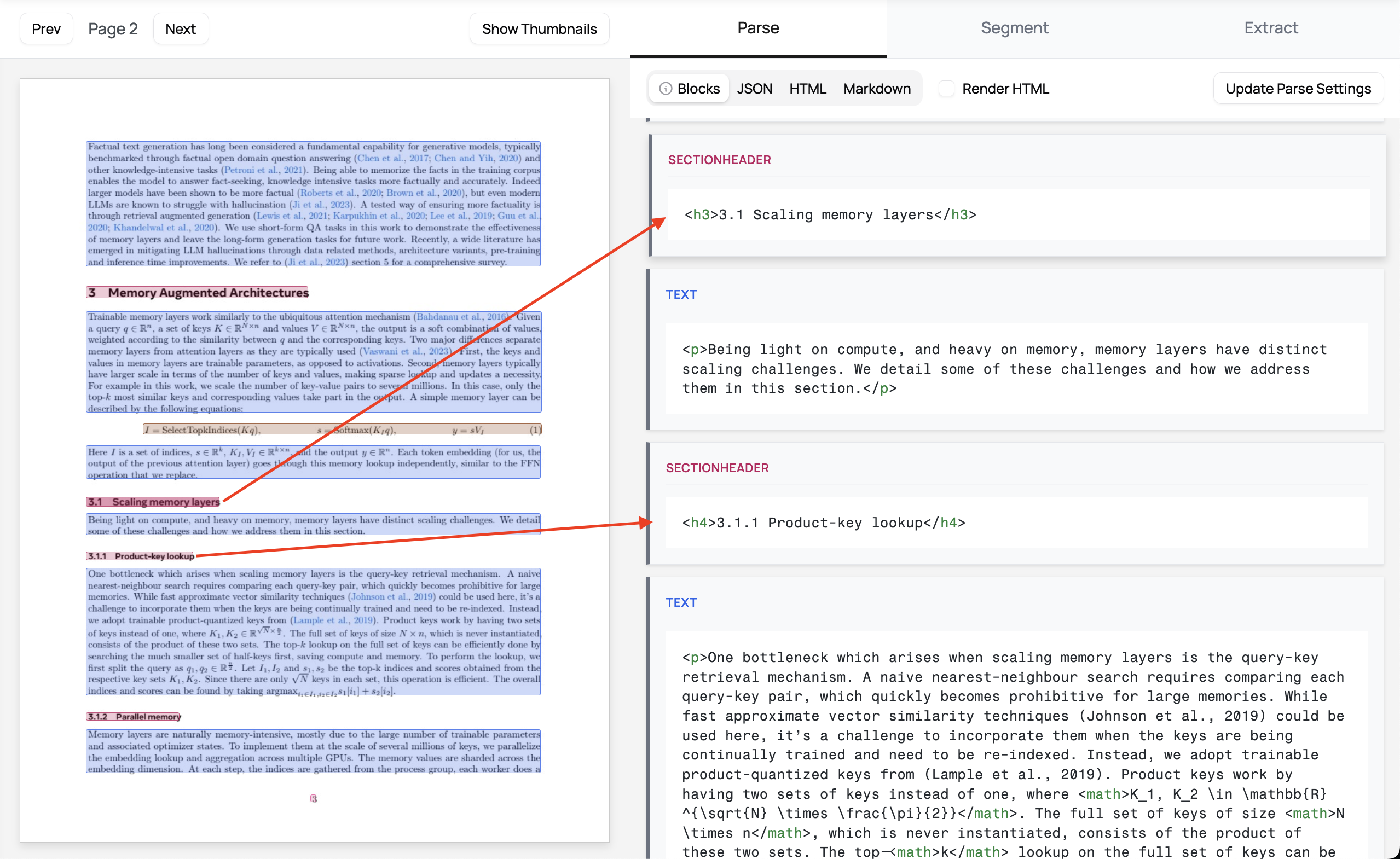
Task: Click the '3 Memory Augmented Architectures' heading box
Action: pos(197,293)
